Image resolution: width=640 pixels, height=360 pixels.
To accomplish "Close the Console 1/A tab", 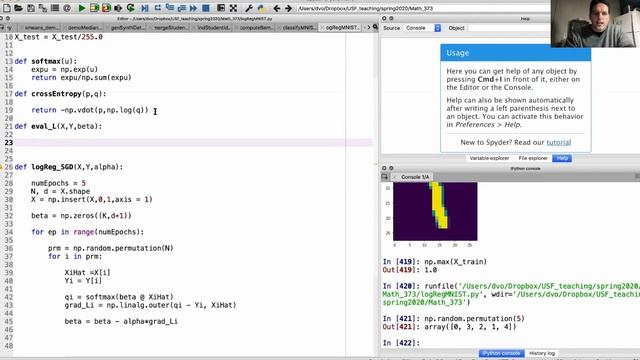I will point(394,177).
